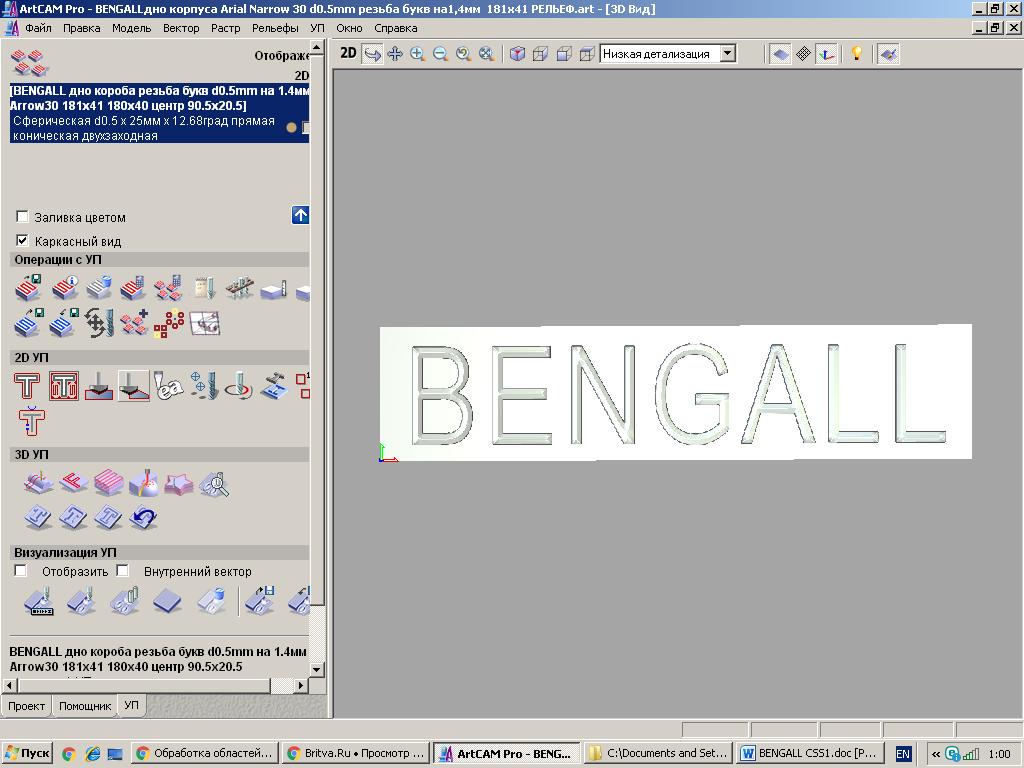
Task: Click the zoom out magnifier icon
Action: pos(440,54)
